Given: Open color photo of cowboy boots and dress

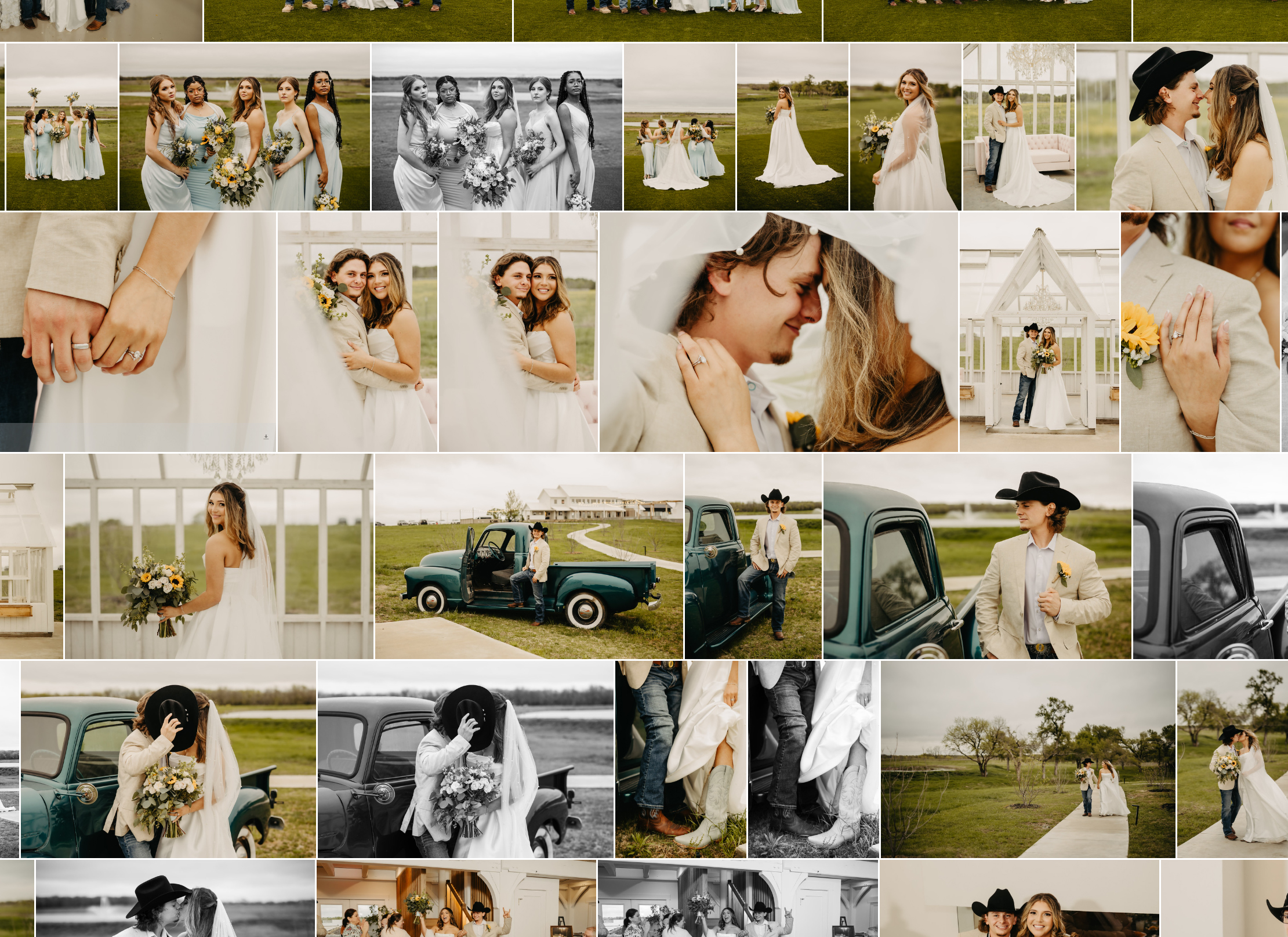Looking at the screenshot, I should (x=680, y=759).
